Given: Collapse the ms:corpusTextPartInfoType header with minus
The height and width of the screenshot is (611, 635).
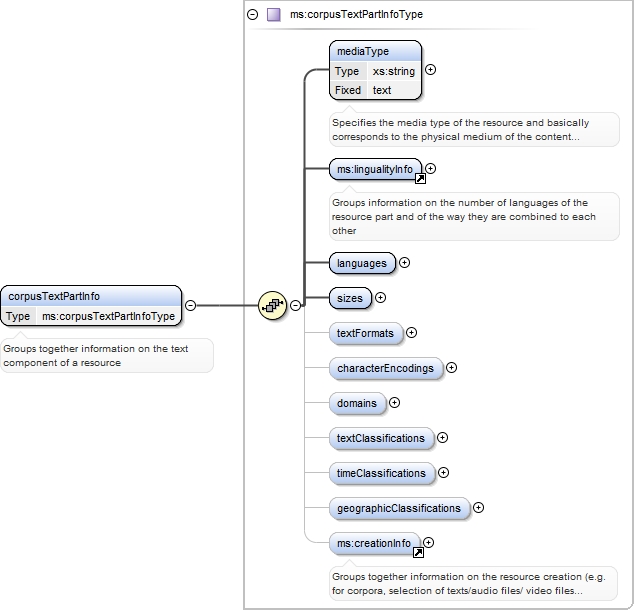Looking at the screenshot, I should [253, 15].
